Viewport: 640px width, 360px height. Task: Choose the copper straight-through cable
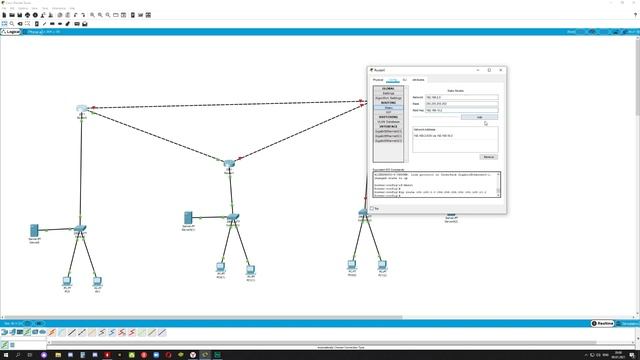coord(72,333)
